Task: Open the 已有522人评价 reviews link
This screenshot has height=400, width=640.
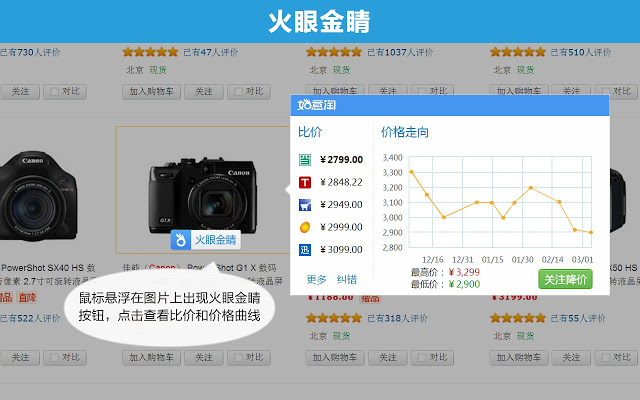Action: [30, 318]
